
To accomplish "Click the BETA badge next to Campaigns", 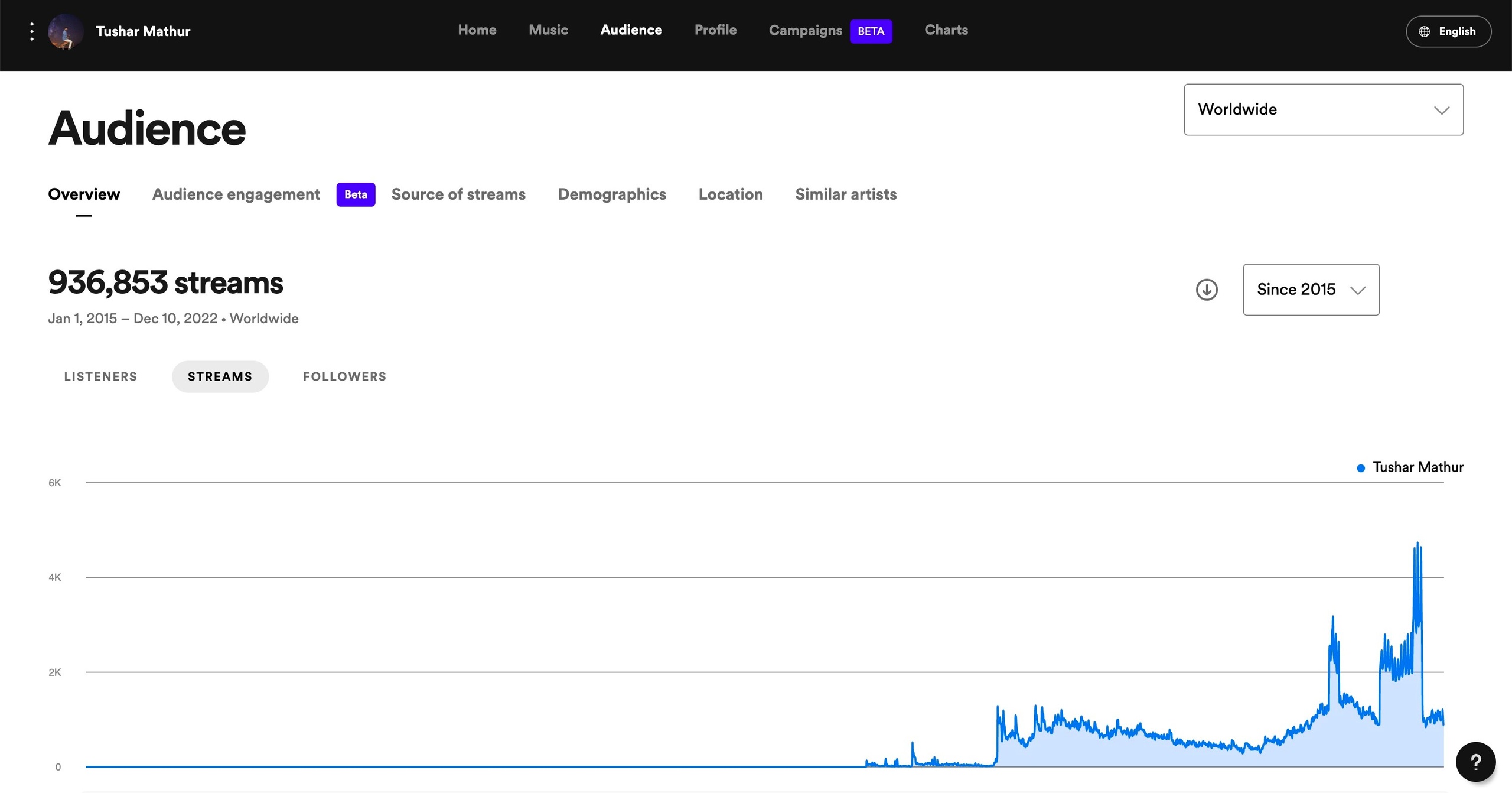I will point(871,31).
